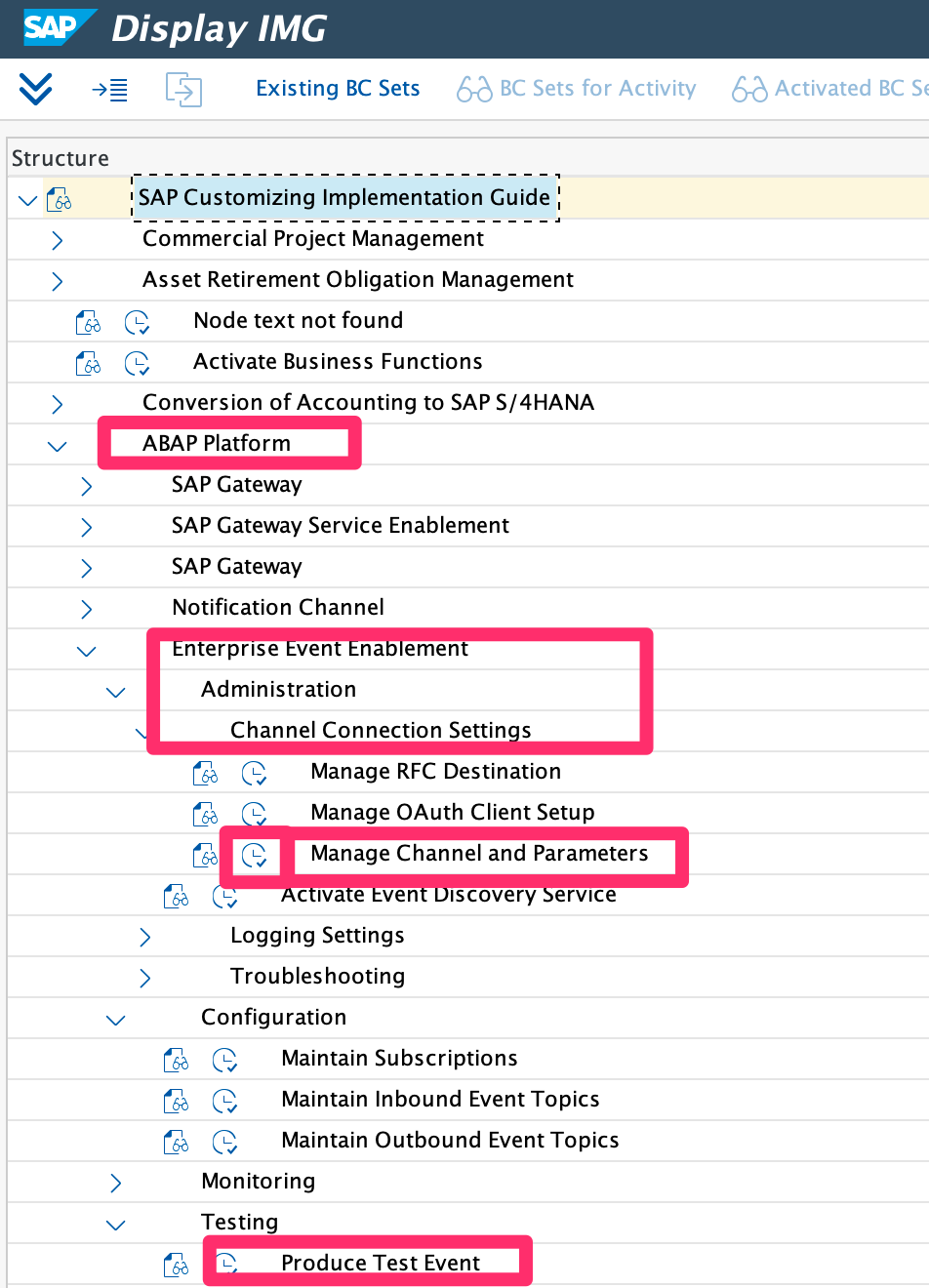Image resolution: width=929 pixels, height=1288 pixels.
Task: Expand the Commercial Project Management node
Action: [x=57, y=240]
